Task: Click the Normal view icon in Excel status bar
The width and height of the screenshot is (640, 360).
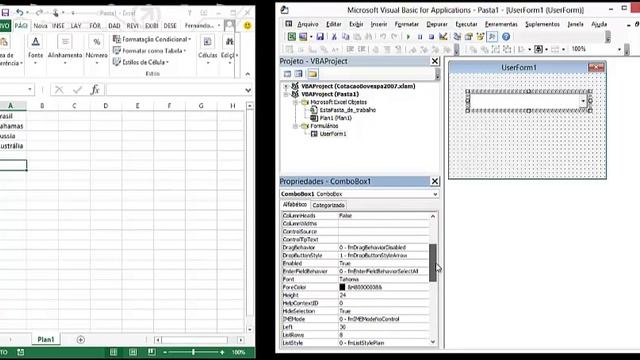Action: click(x=113, y=352)
